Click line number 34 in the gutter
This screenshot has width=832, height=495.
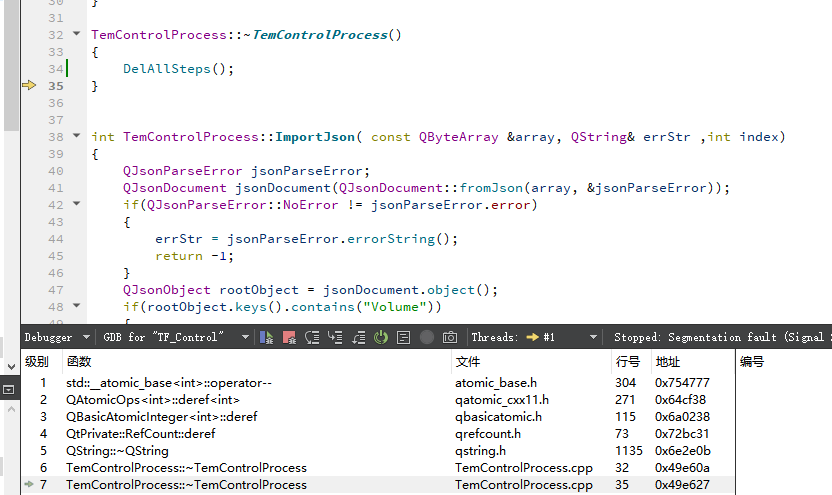click(x=56, y=69)
